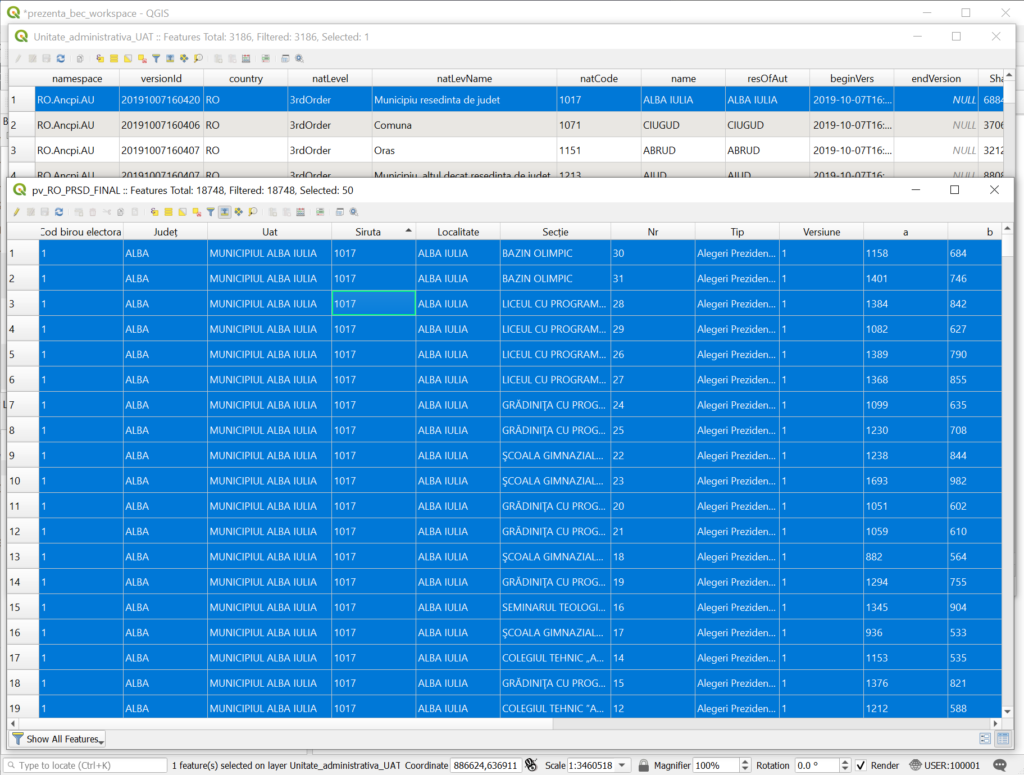Viewport: 1024px width, 775px height.
Task: Open filter/select by form in pv_RO_PRSD_FINAL
Action: pos(210,212)
